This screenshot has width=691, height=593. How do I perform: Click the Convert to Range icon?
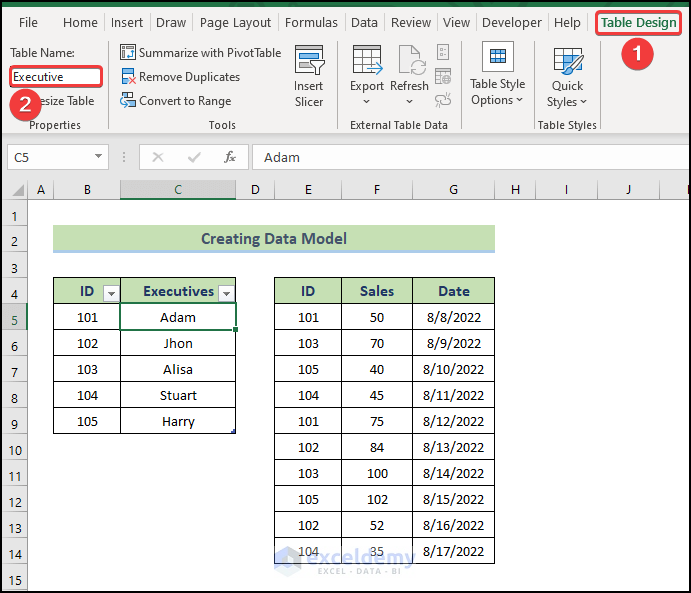[128, 101]
